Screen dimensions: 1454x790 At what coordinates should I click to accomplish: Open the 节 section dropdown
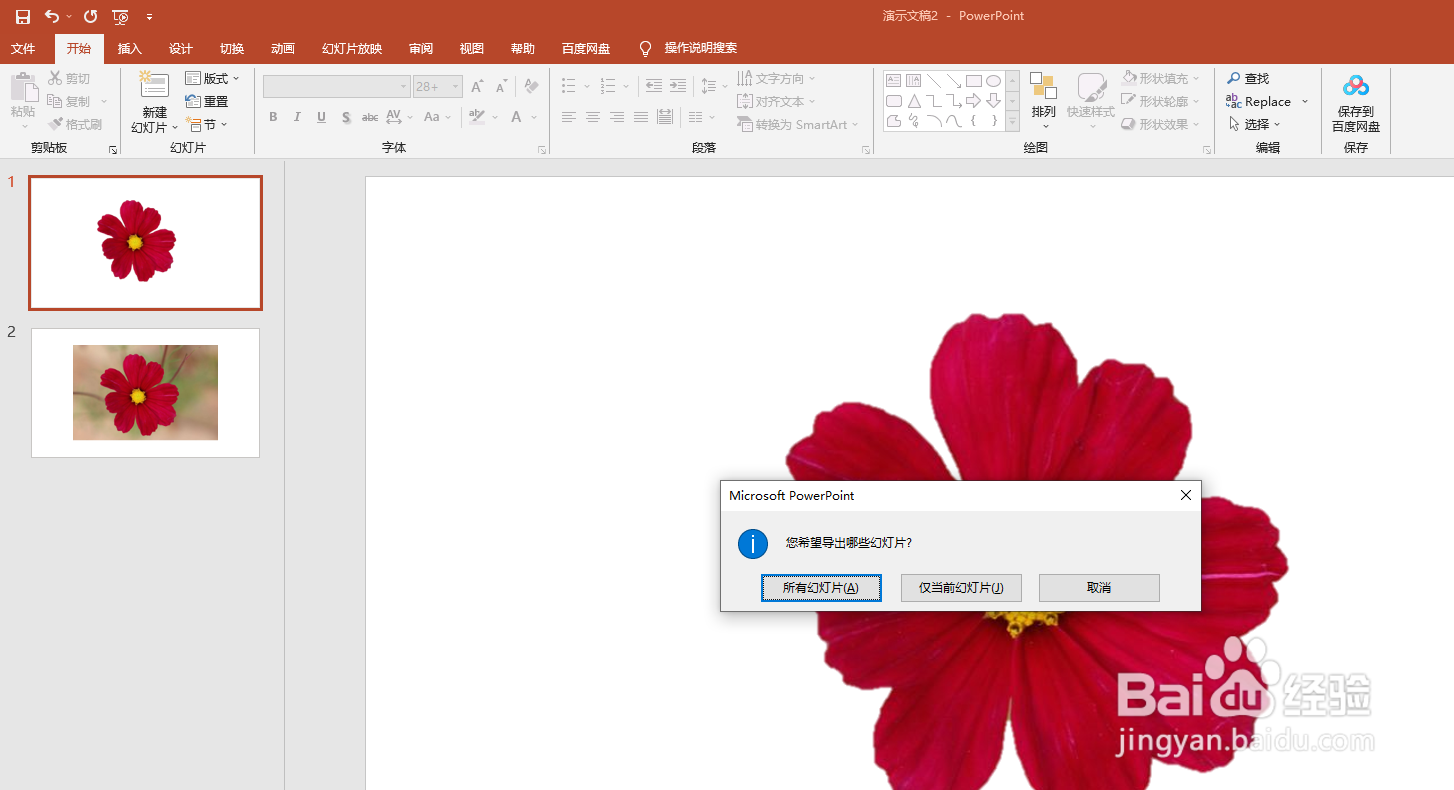point(207,124)
